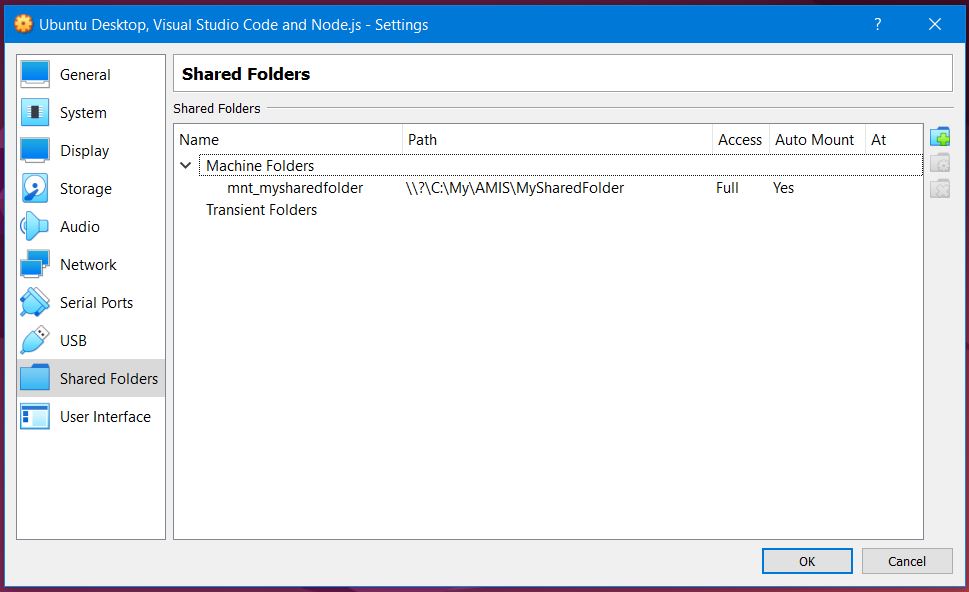This screenshot has width=969, height=592.
Task: Select the mnt_mysharedfolder entry
Action: (x=295, y=188)
